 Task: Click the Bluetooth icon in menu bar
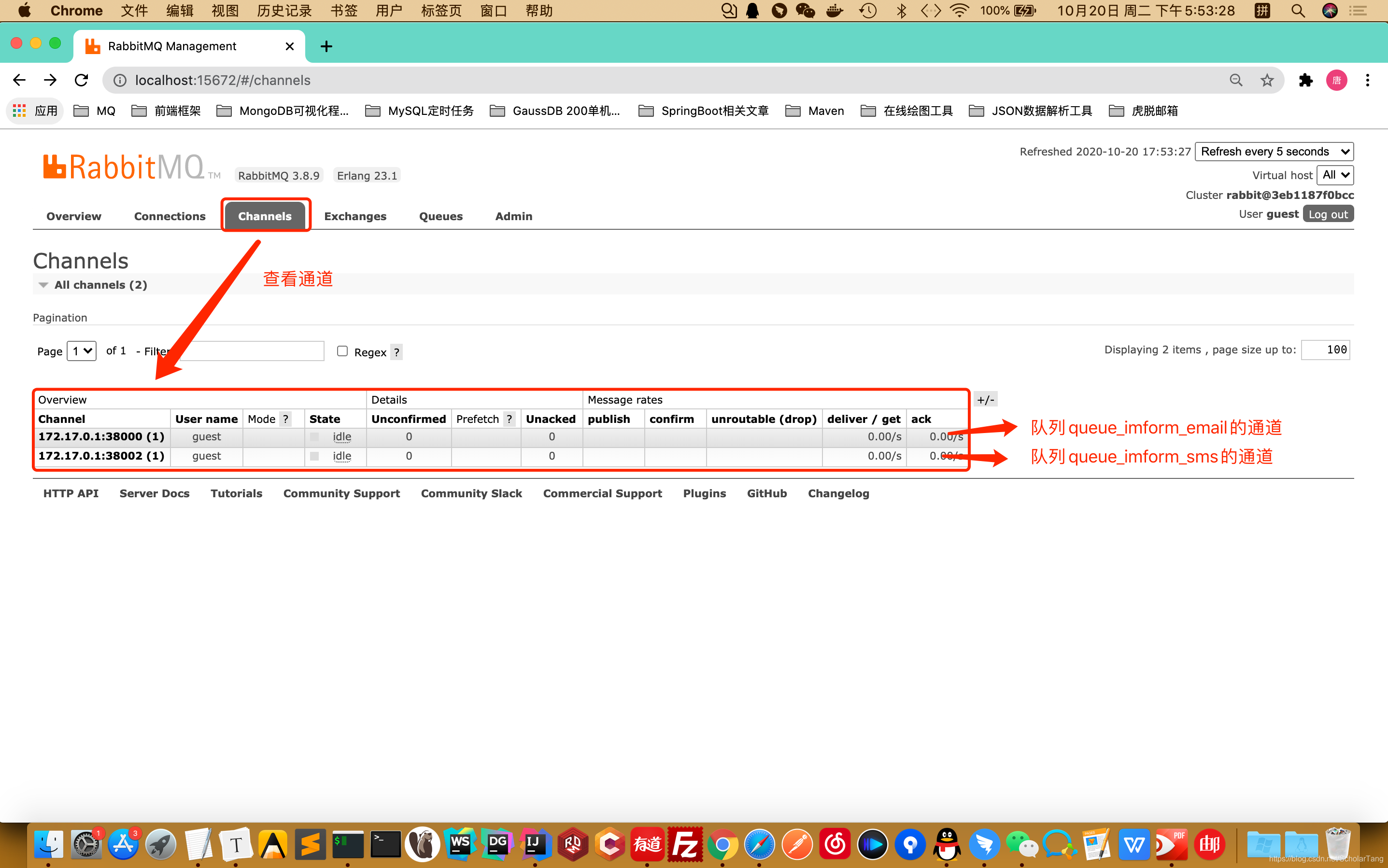click(x=901, y=11)
